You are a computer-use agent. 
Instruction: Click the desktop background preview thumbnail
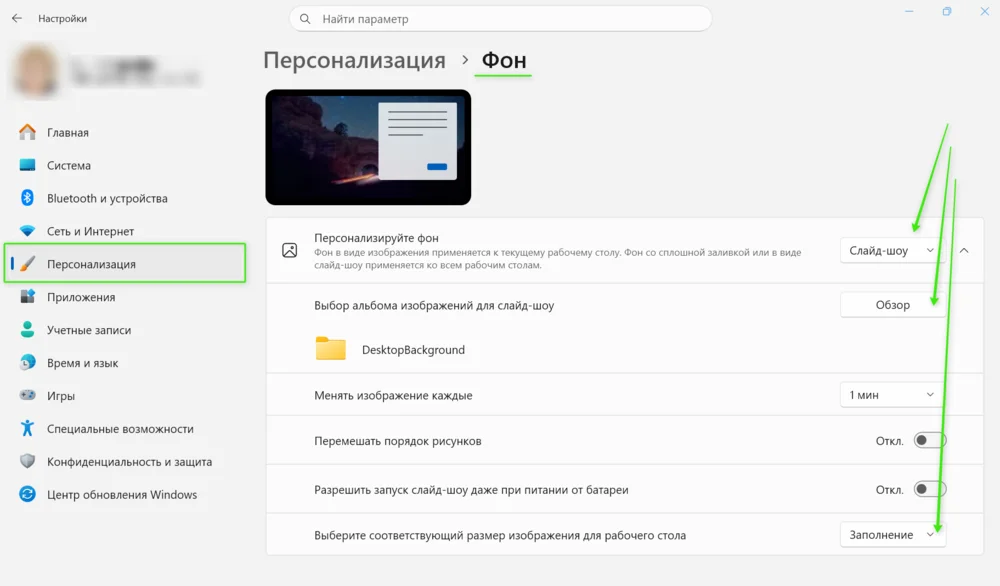(x=368, y=147)
